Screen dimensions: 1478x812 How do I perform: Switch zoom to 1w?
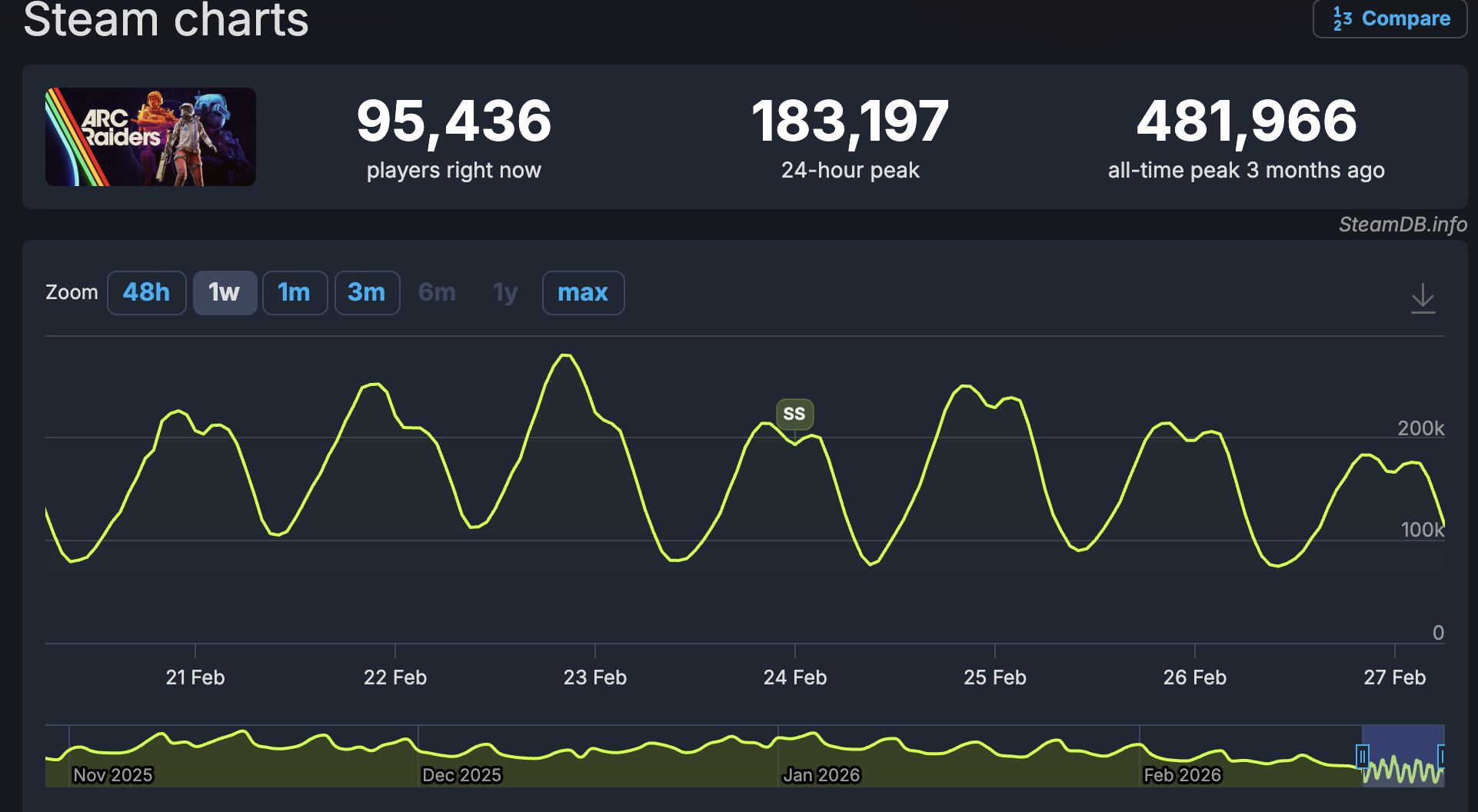[225, 293]
